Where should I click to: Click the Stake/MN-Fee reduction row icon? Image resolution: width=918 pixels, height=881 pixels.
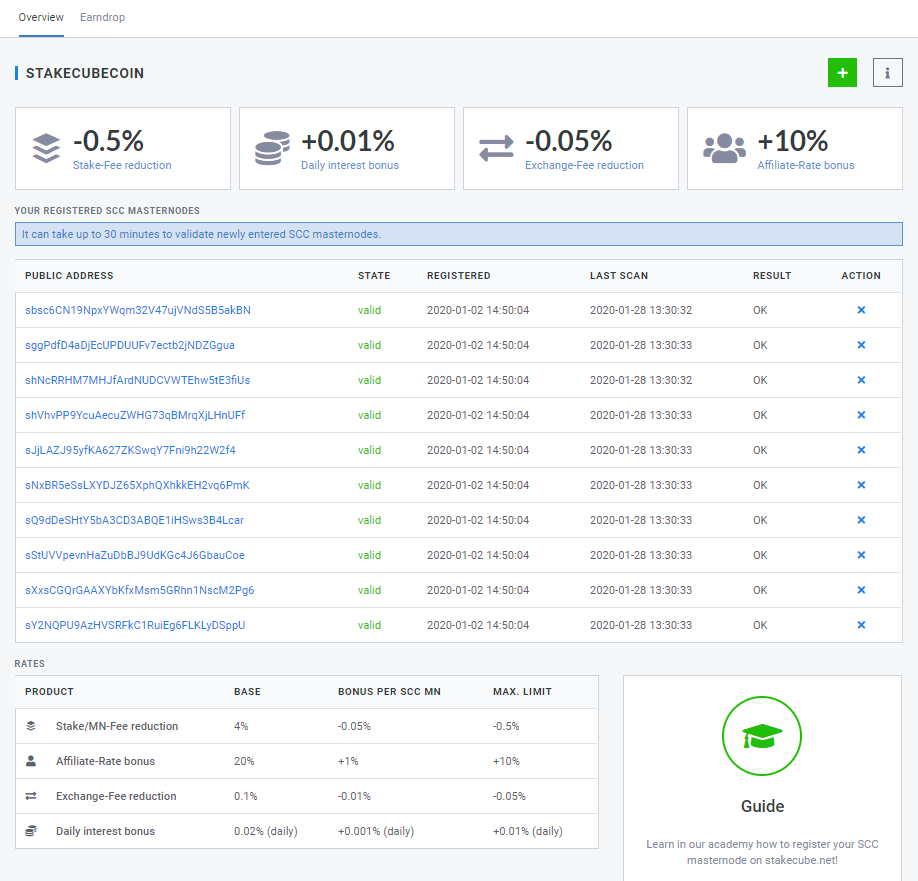(x=31, y=726)
